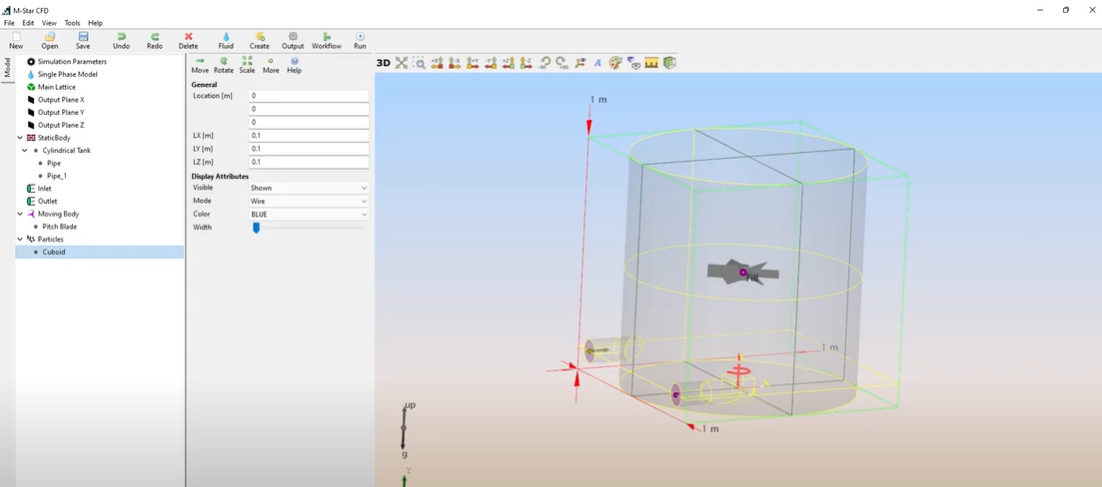The image size is (1102, 487).
Task: Collapse the StaticBody tree node
Action: (x=20, y=138)
